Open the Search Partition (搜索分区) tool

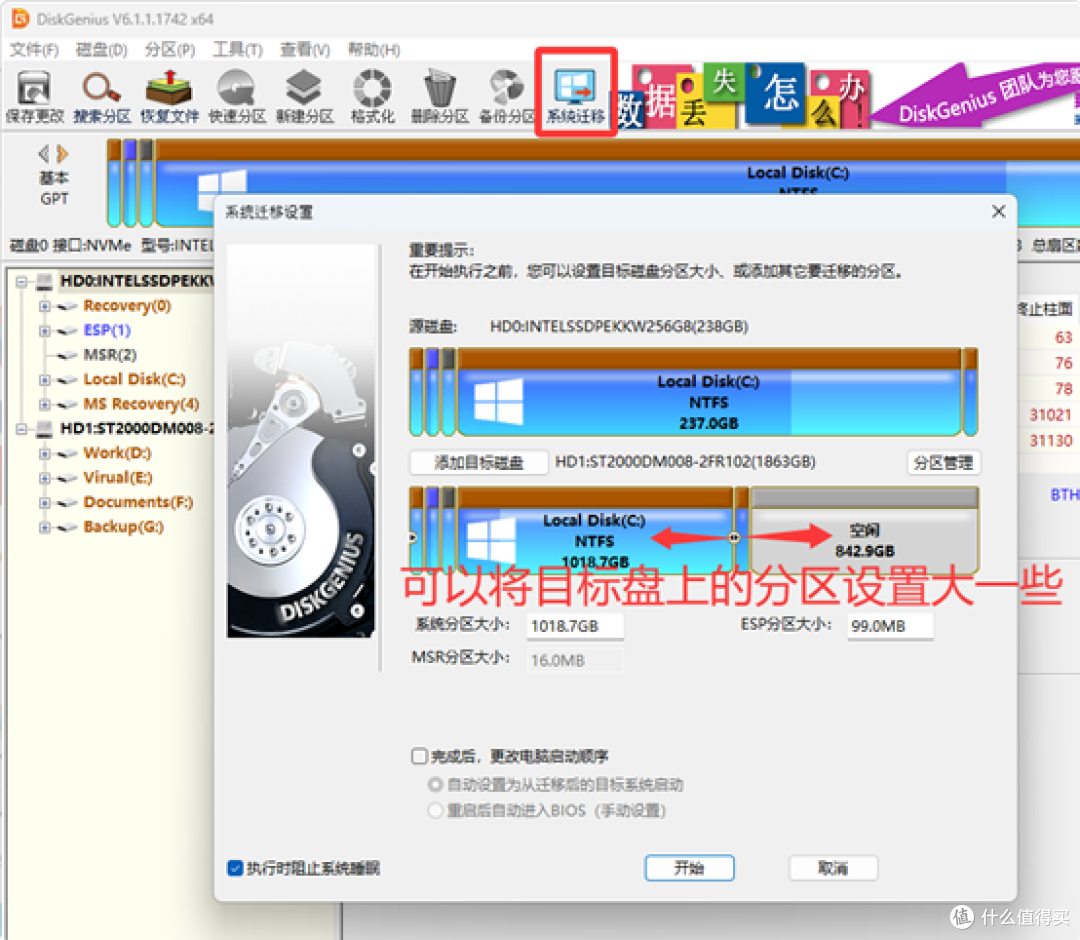(102, 96)
